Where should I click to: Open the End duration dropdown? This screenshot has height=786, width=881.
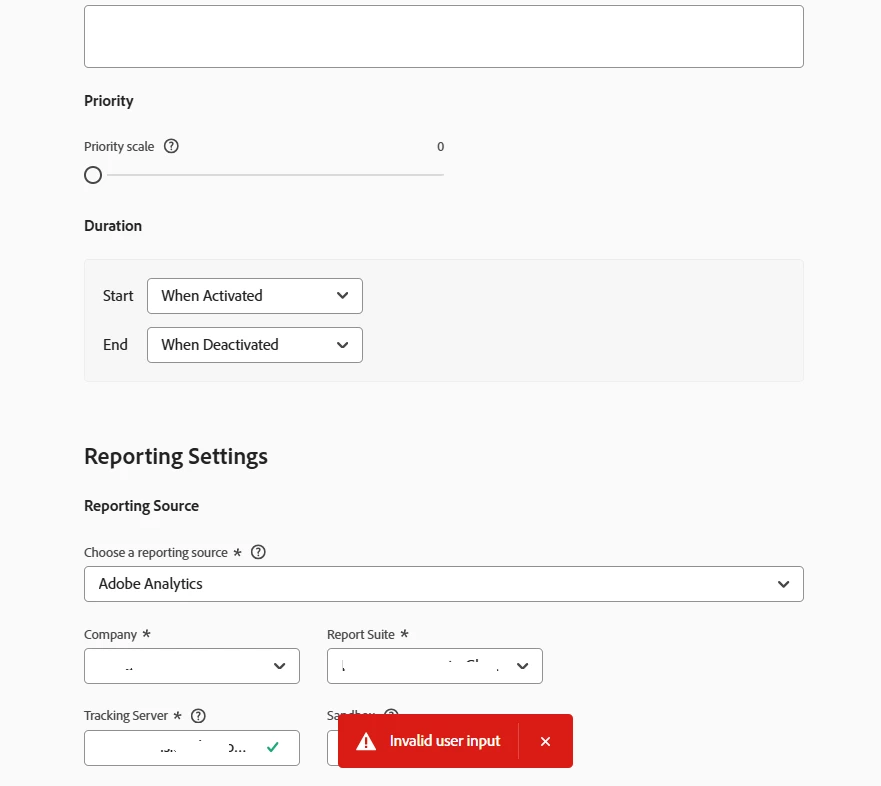tap(255, 345)
